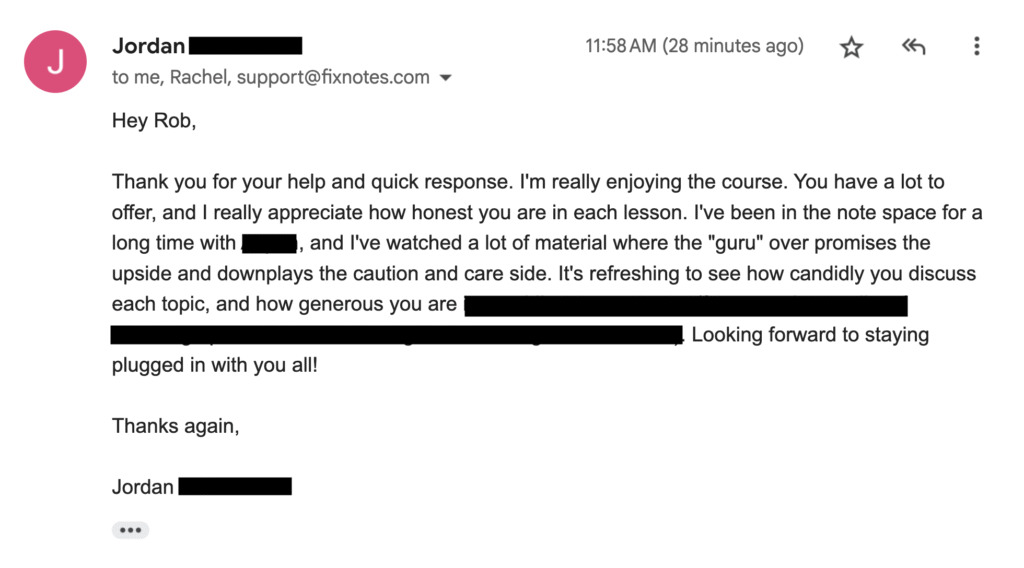1024x568 pixels.
Task: Star this email from Jordan
Action: point(851,47)
